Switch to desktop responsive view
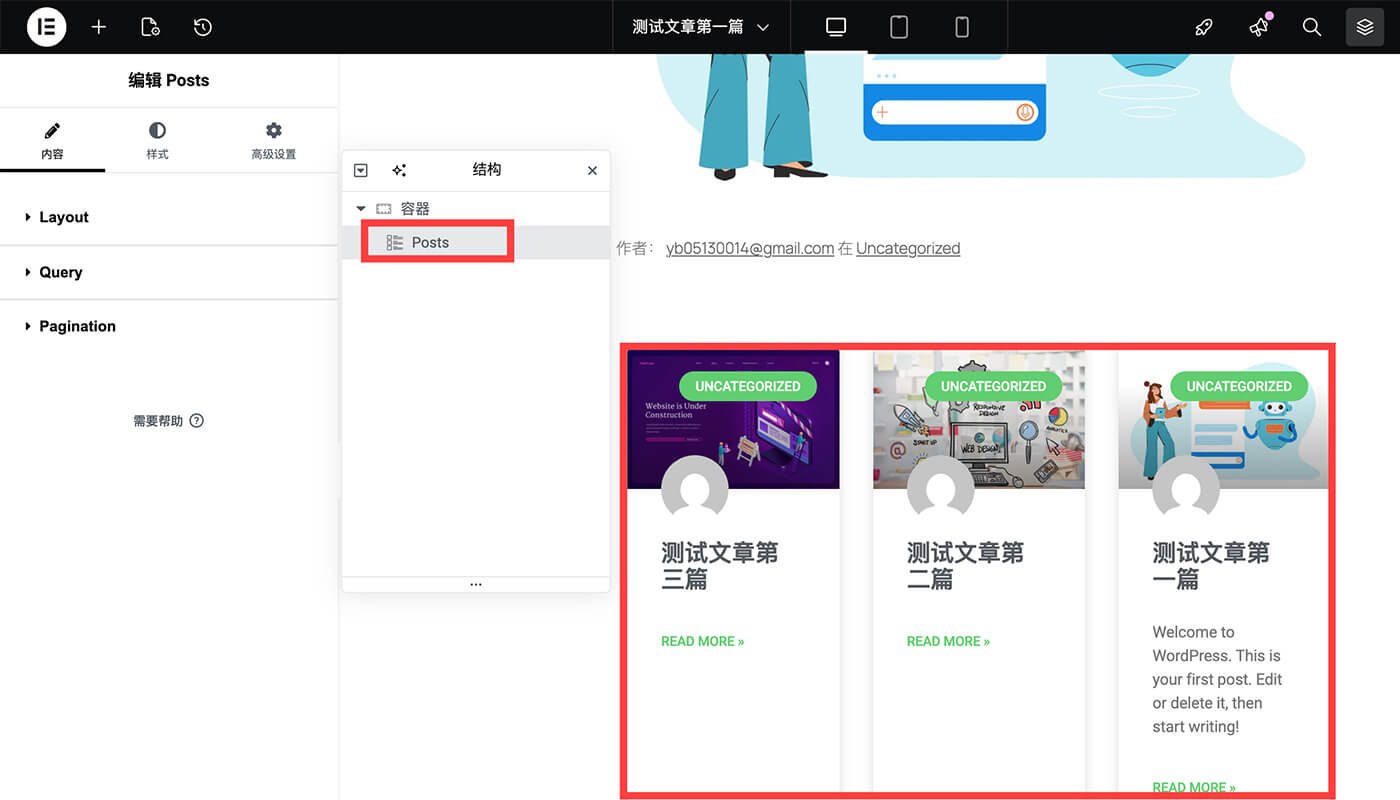The height and width of the screenshot is (800, 1400). 835,27
